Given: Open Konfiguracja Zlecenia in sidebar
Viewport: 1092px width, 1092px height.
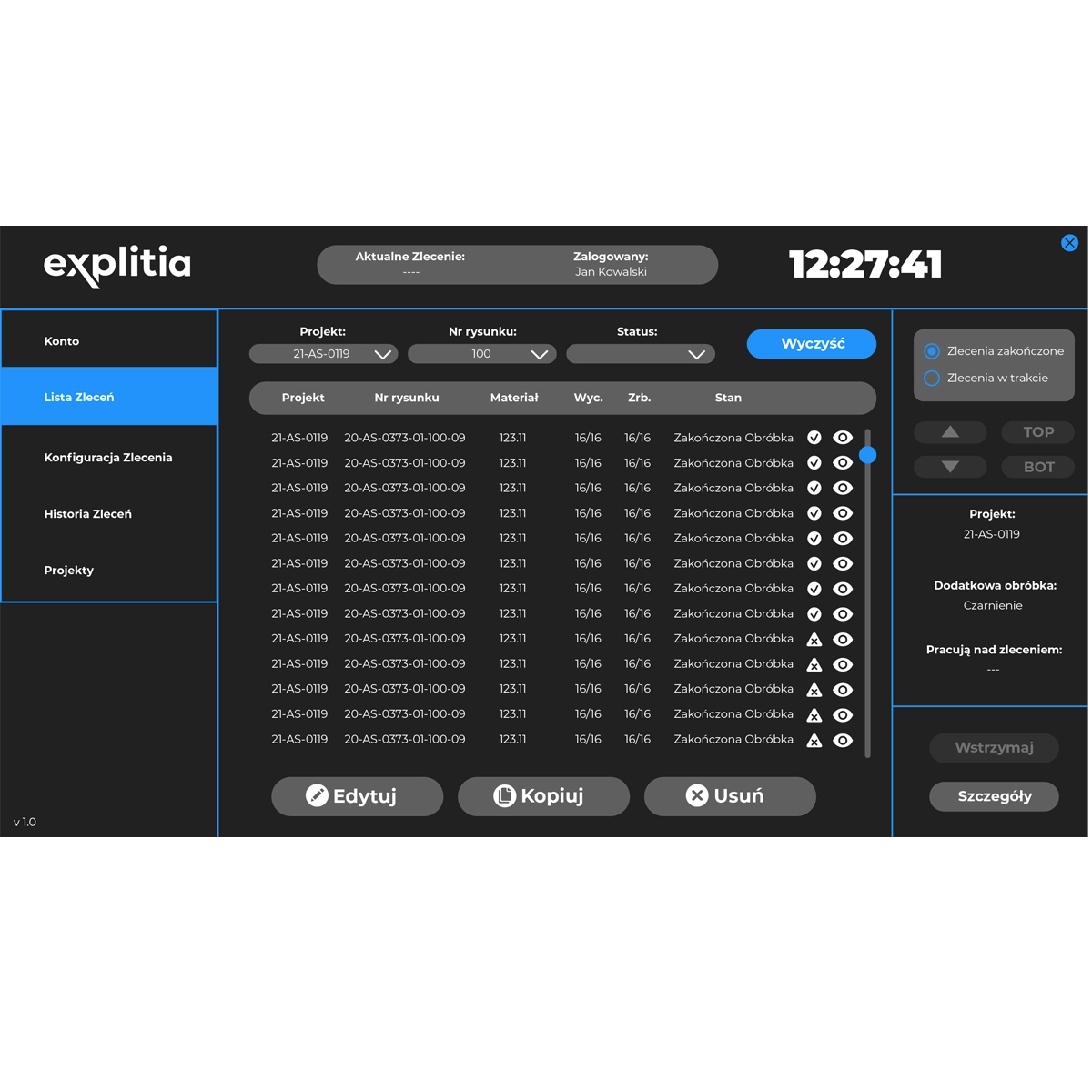Looking at the screenshot, I should (108, 458).
